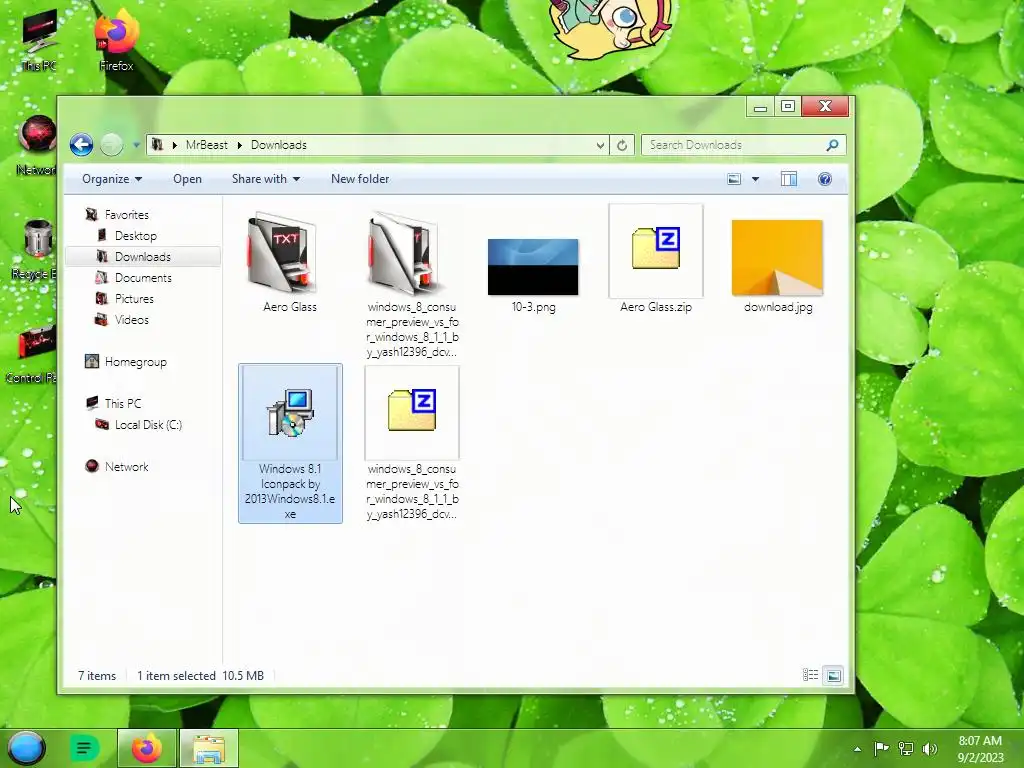
Task: Click Downloads in the address breadcrumb
Action: pos(279,145)
